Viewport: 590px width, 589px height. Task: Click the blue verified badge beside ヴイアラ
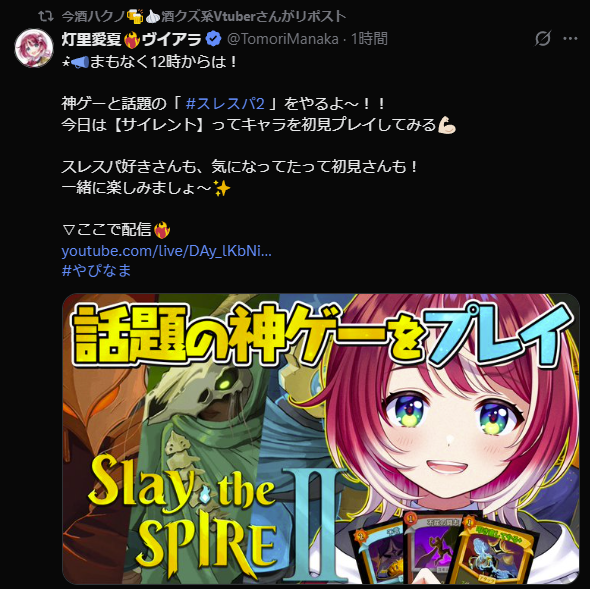click(214, 39)
